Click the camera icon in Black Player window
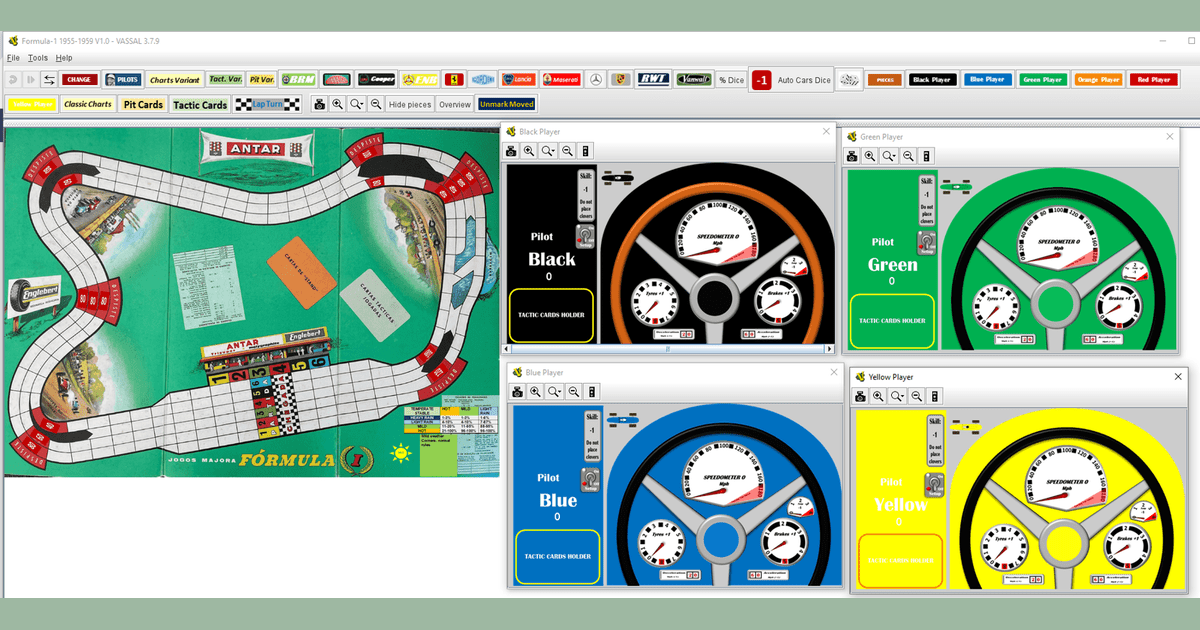The height and width of the screenshot is (630, 1200). click(511, 151)
